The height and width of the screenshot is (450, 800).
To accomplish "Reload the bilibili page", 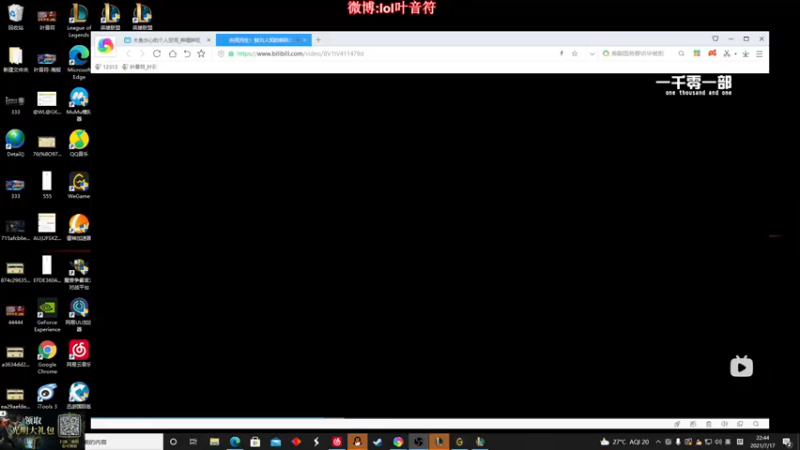I will click(x=157, y=54).
